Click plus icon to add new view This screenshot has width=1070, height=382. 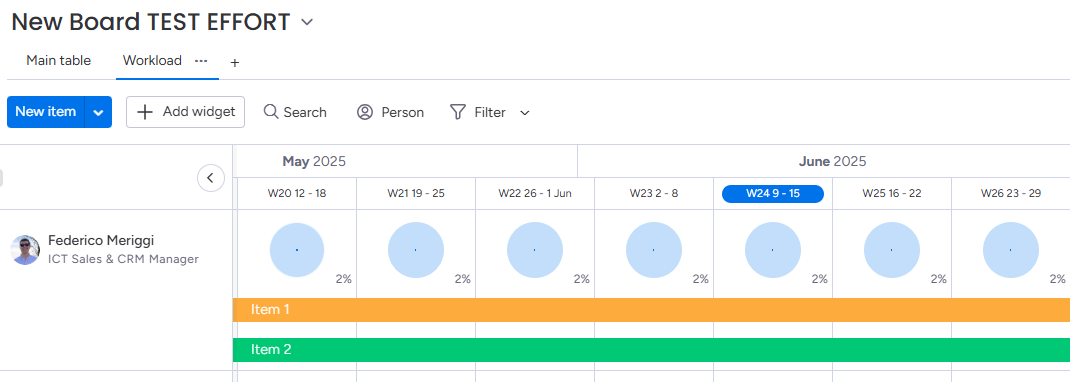tap(235, 63)
